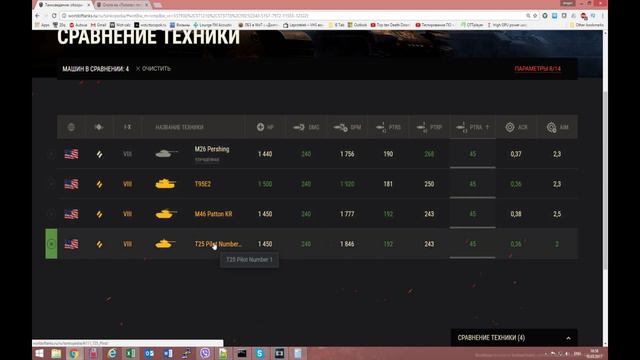Open ПАРАМЕТРЫ 8/14 parameter settings
The width and height of the screenshot is (640, 360).
[x=538, y=69]
